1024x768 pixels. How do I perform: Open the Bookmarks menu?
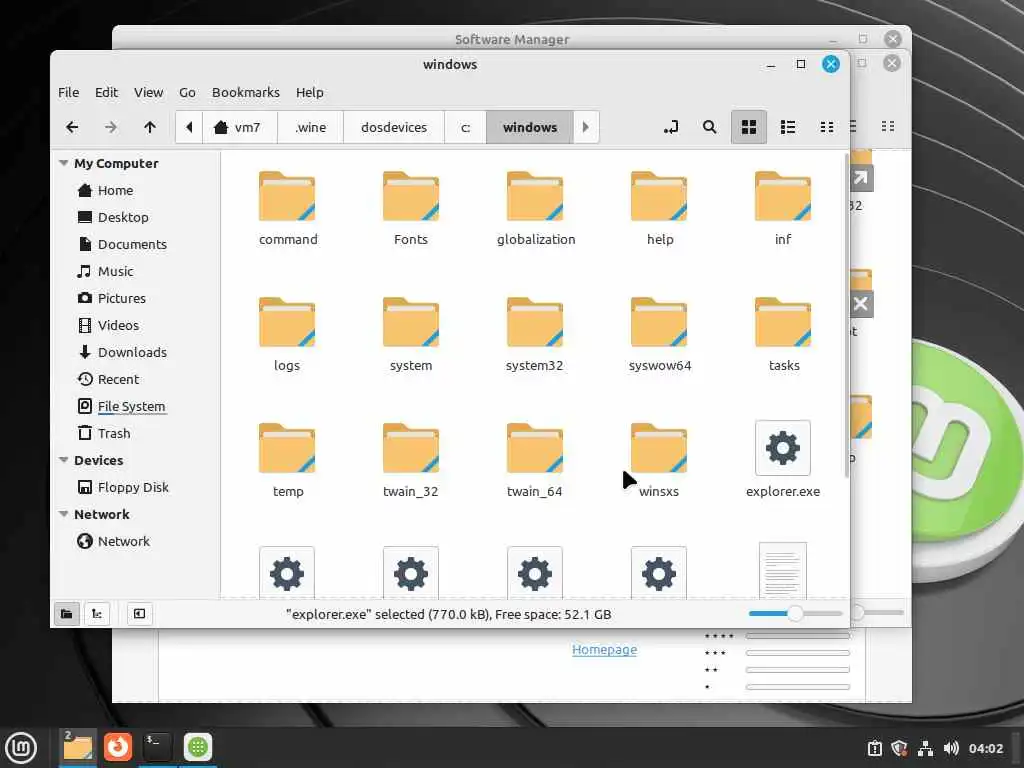pos(246,92)
